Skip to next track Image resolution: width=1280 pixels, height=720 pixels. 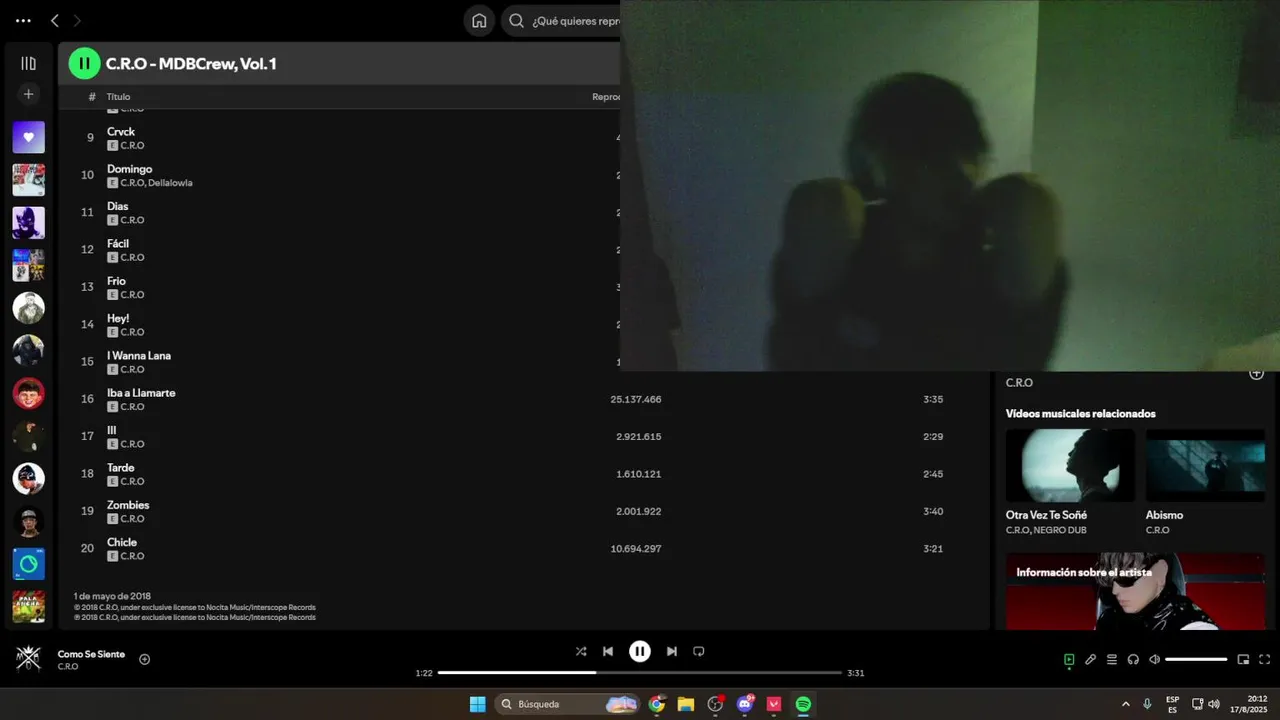click(x=672, y=651)
